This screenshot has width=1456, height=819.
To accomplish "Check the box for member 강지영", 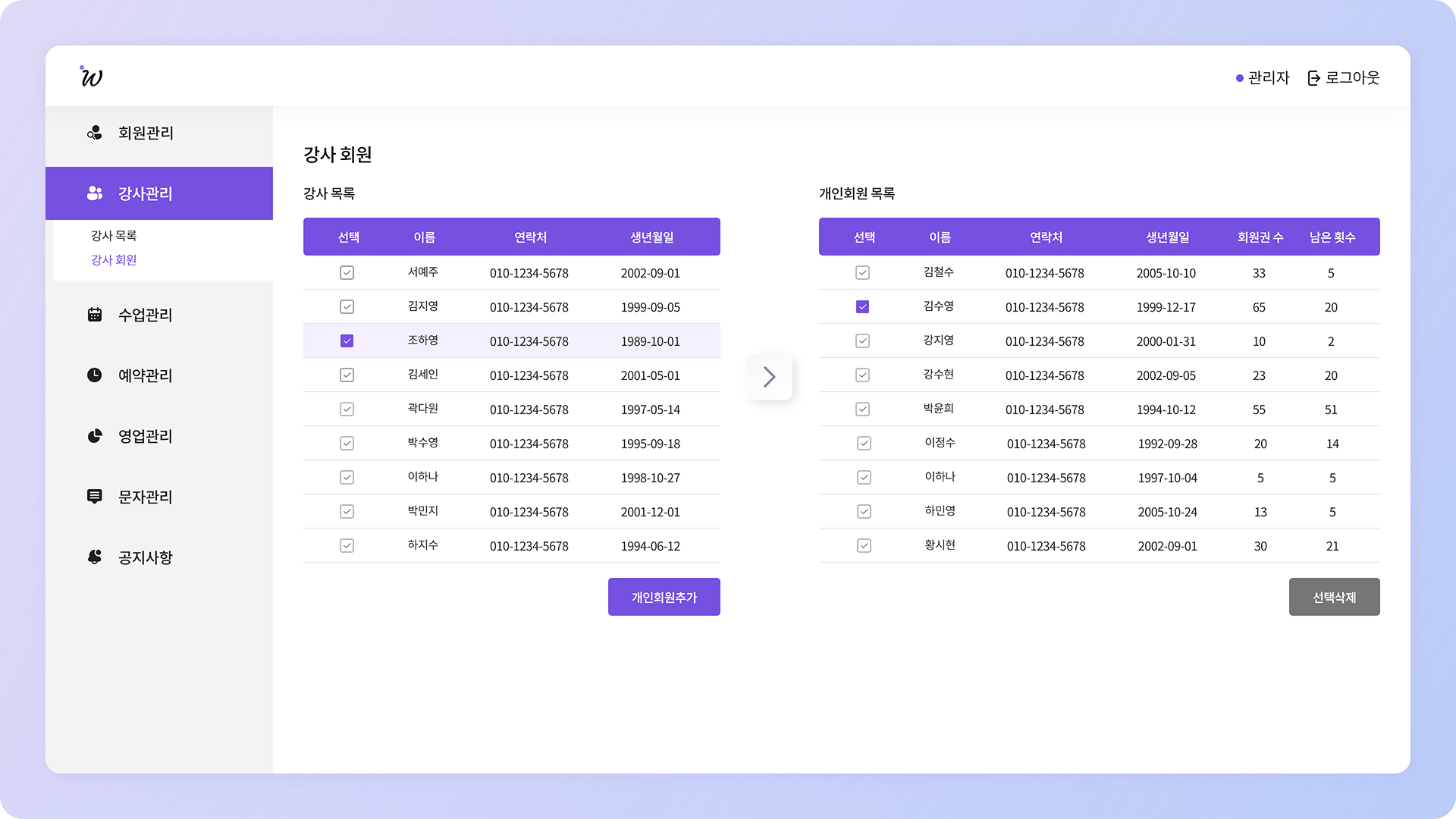I will 862,341.
